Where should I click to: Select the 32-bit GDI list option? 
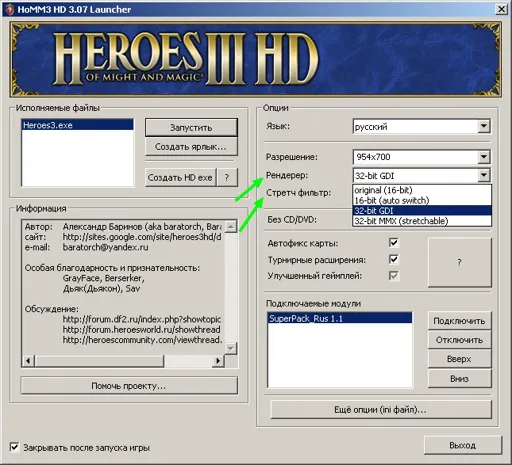pos(422,211)
